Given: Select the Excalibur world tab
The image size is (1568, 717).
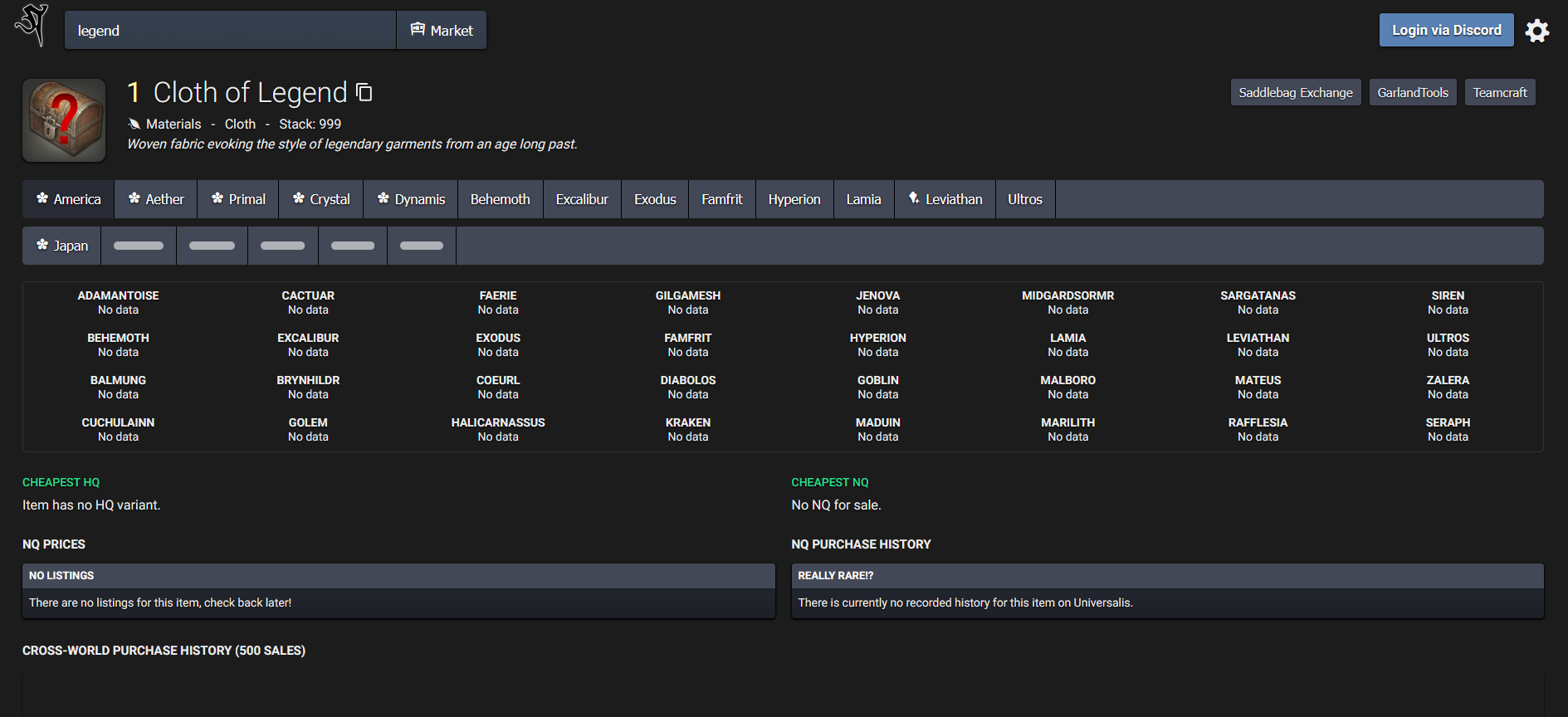Looking at the screenshot, I should click(582, 199).
